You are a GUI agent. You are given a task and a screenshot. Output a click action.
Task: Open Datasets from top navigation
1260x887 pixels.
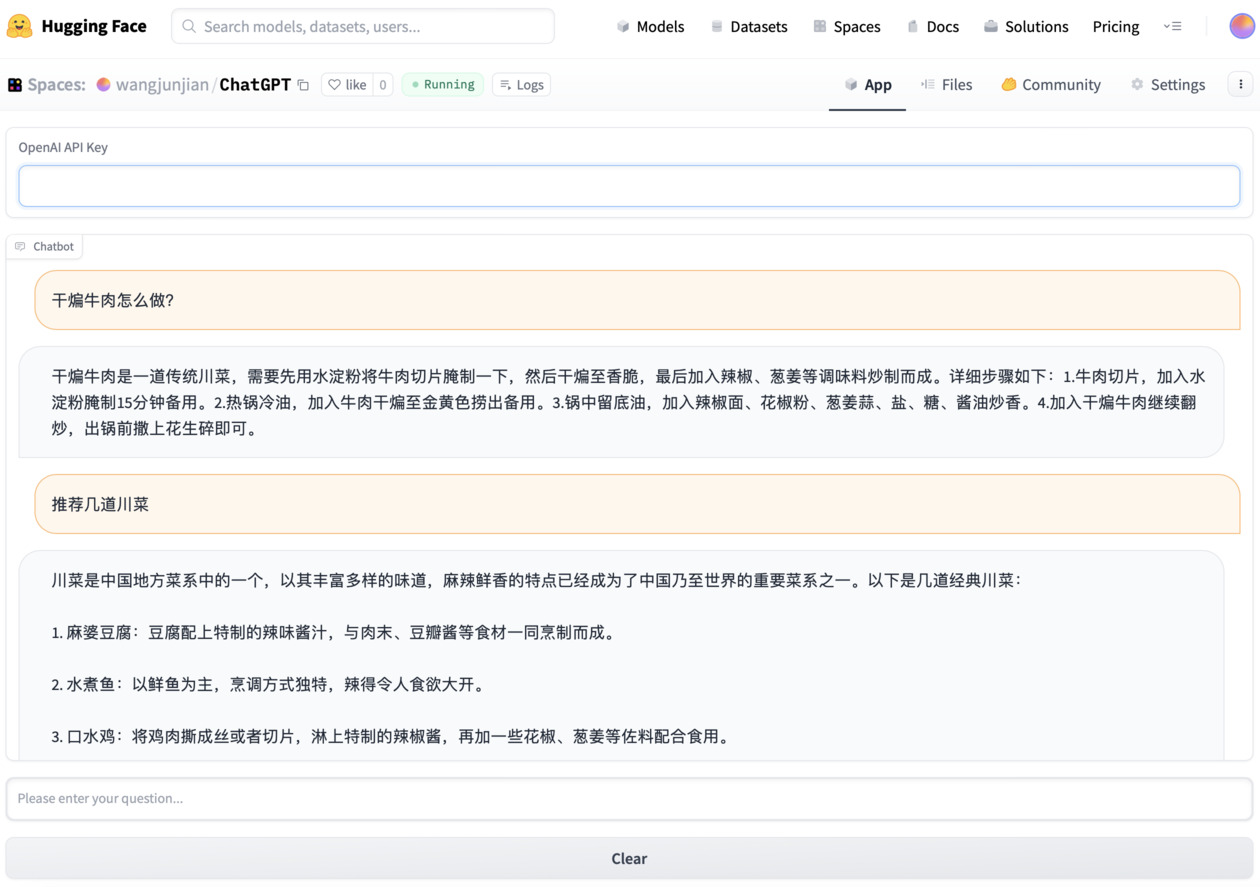748,27
